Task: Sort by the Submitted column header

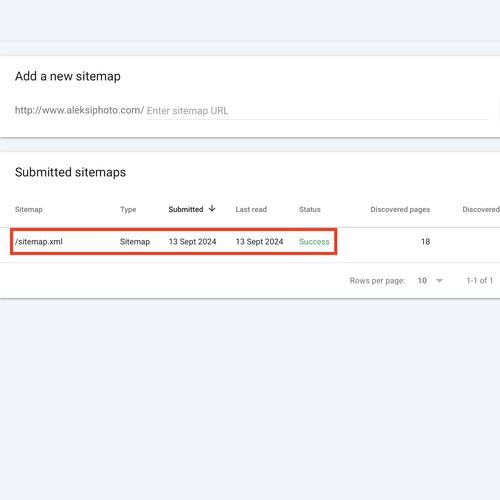Action: 186,209
